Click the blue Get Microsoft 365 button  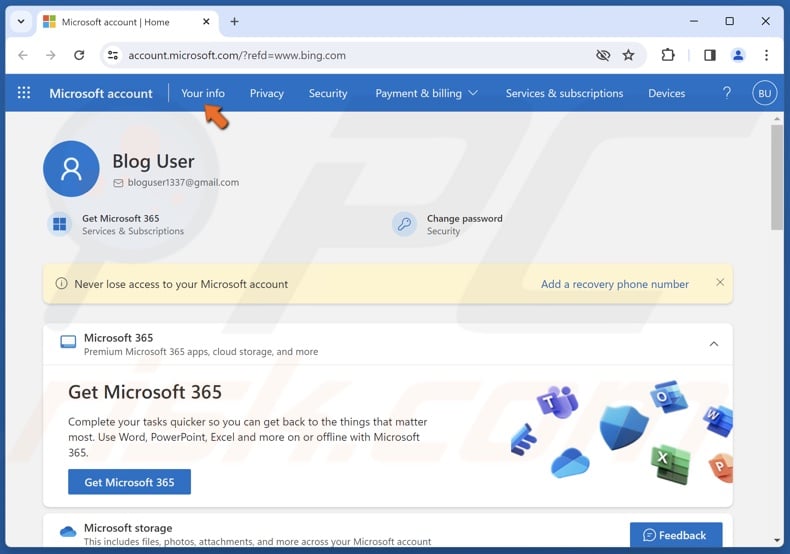click(x=129, y=482)
